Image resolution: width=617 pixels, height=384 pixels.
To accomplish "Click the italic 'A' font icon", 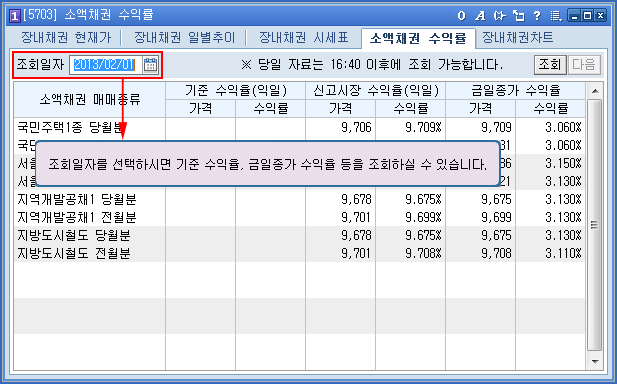I will coord(480,16).
